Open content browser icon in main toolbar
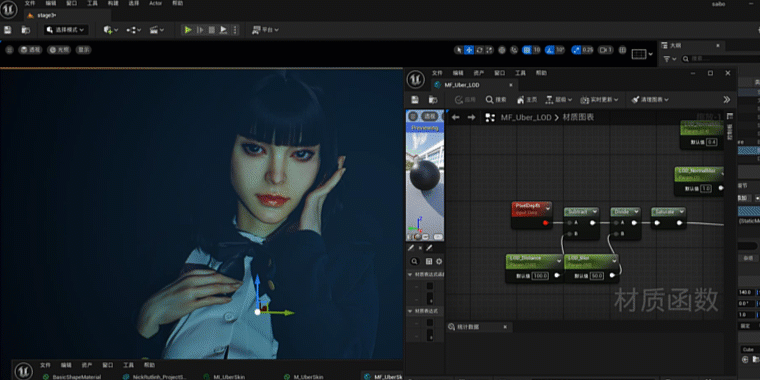The image size is (760, 380). pos(26,30)
